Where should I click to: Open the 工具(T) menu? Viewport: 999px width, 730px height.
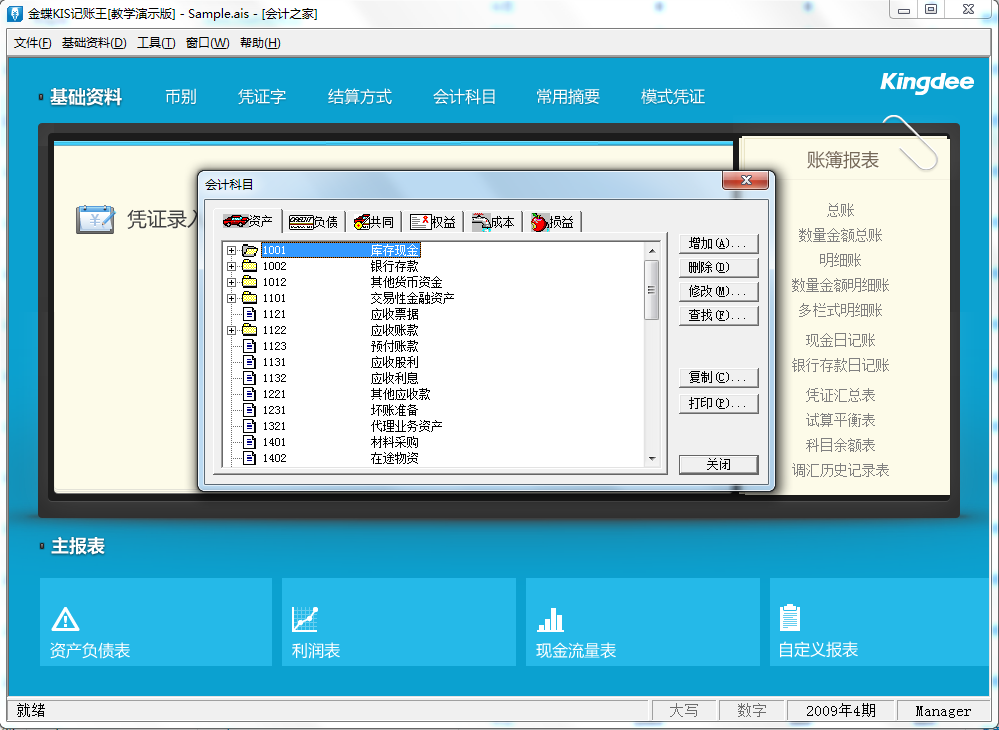(x=156, y=43)
